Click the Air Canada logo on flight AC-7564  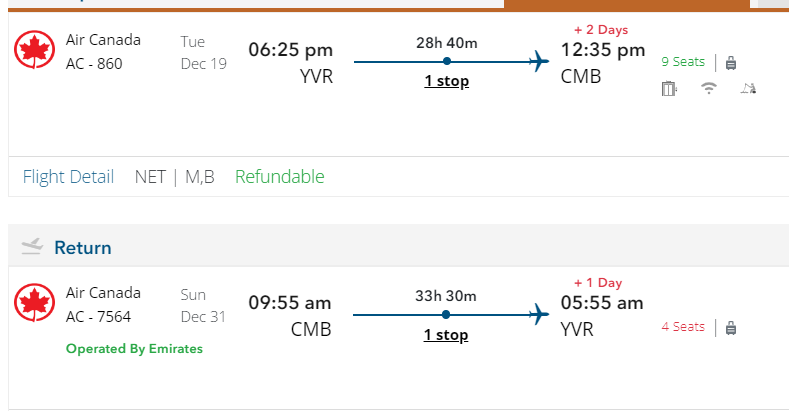[x=36, y=303]
